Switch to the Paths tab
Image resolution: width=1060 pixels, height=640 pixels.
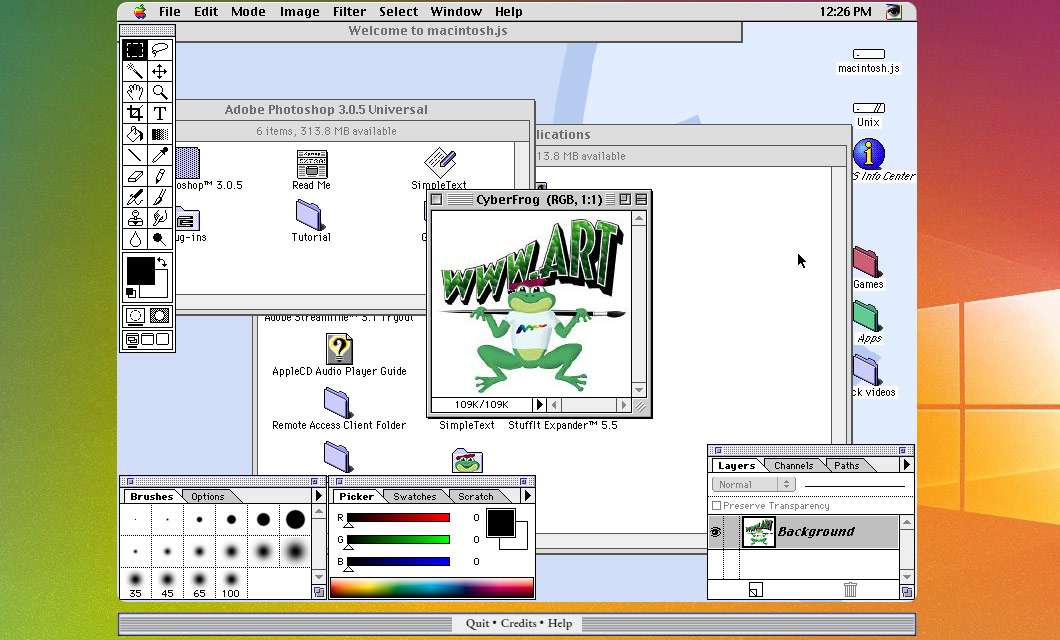846,466
